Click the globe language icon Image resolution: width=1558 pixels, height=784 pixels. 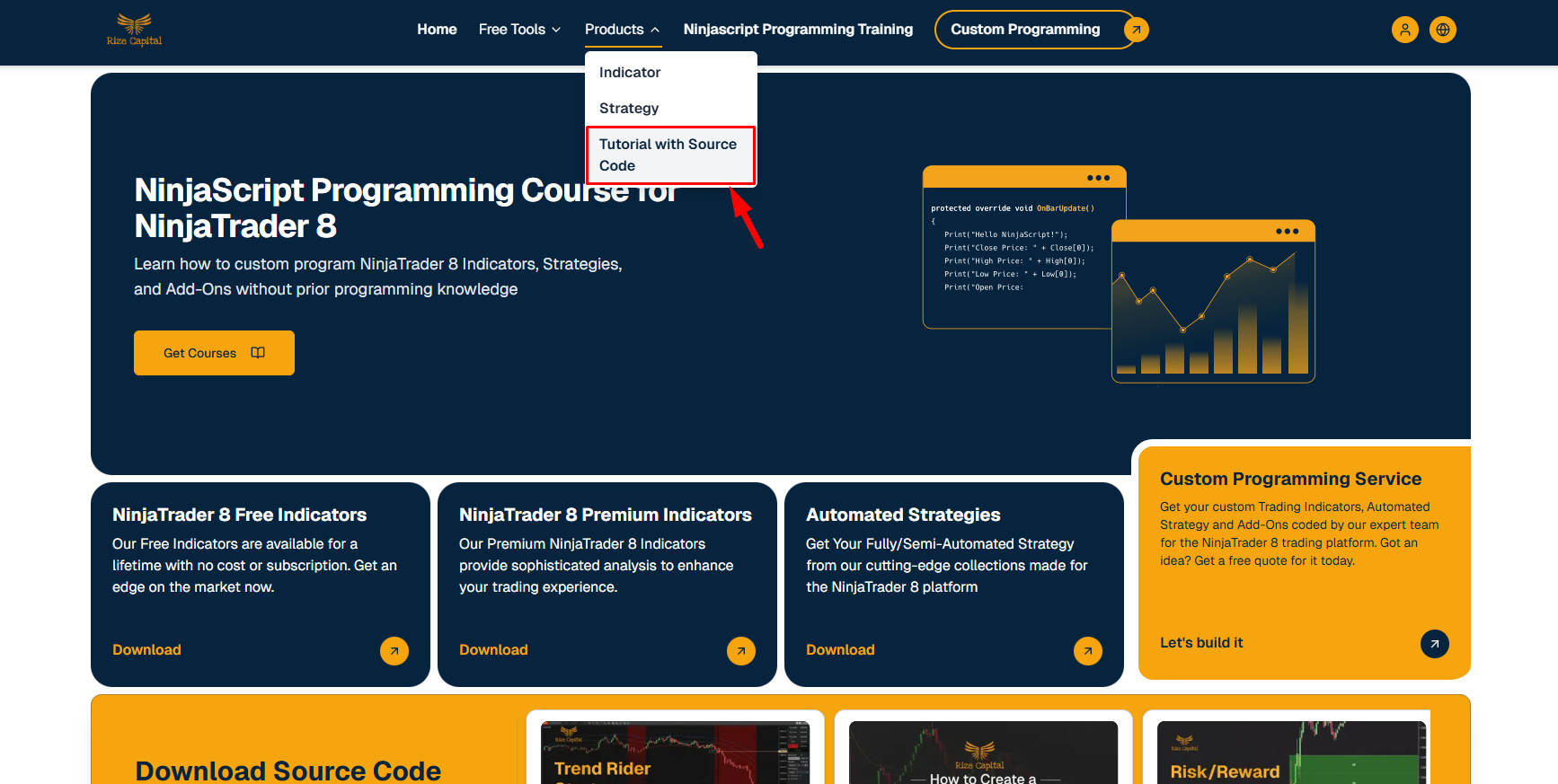pyautogui.click(x=1442, y=30)
